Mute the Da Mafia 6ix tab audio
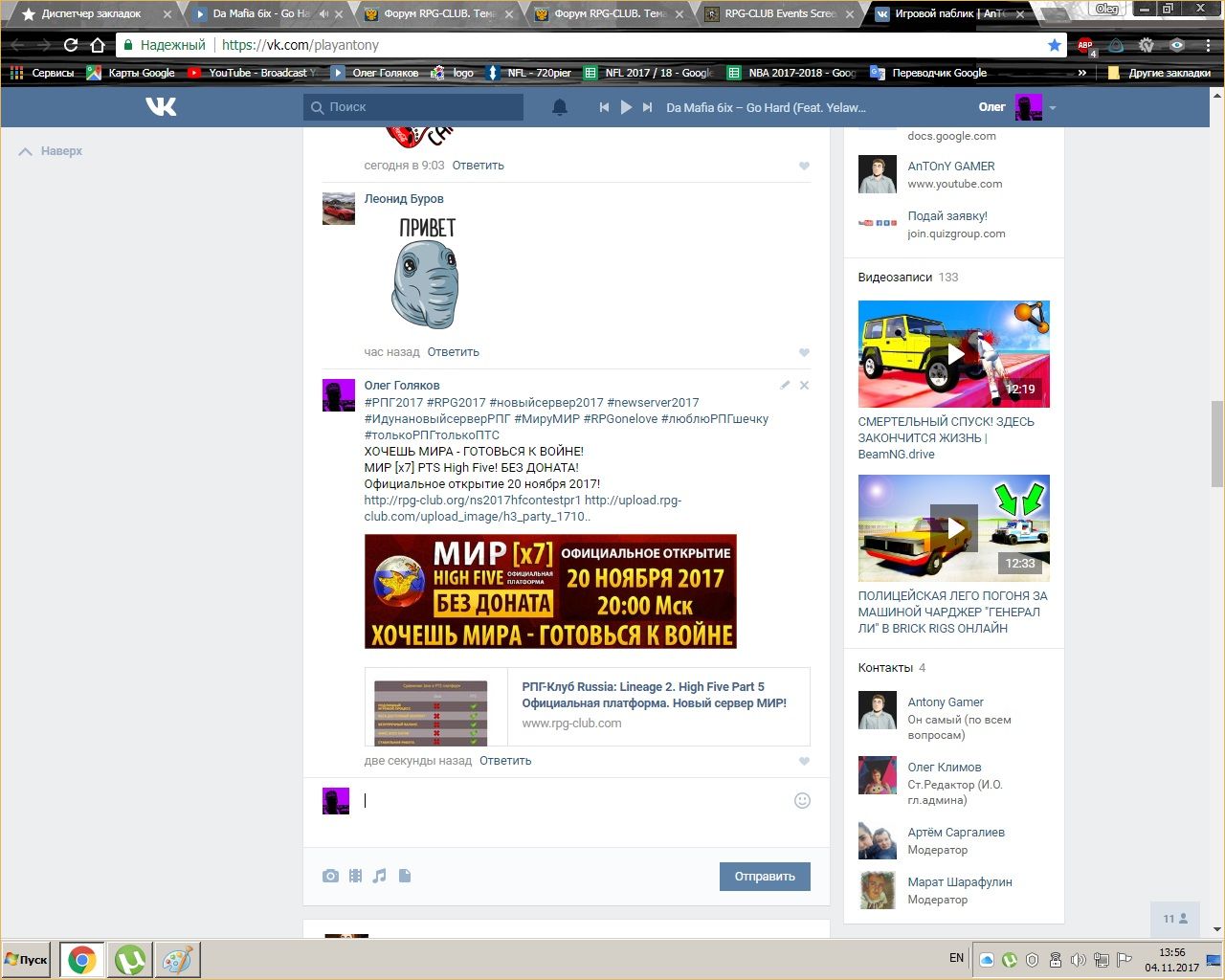Viewport: 1225px width, 980px height. pyautogui.click(x=324, y=14)
